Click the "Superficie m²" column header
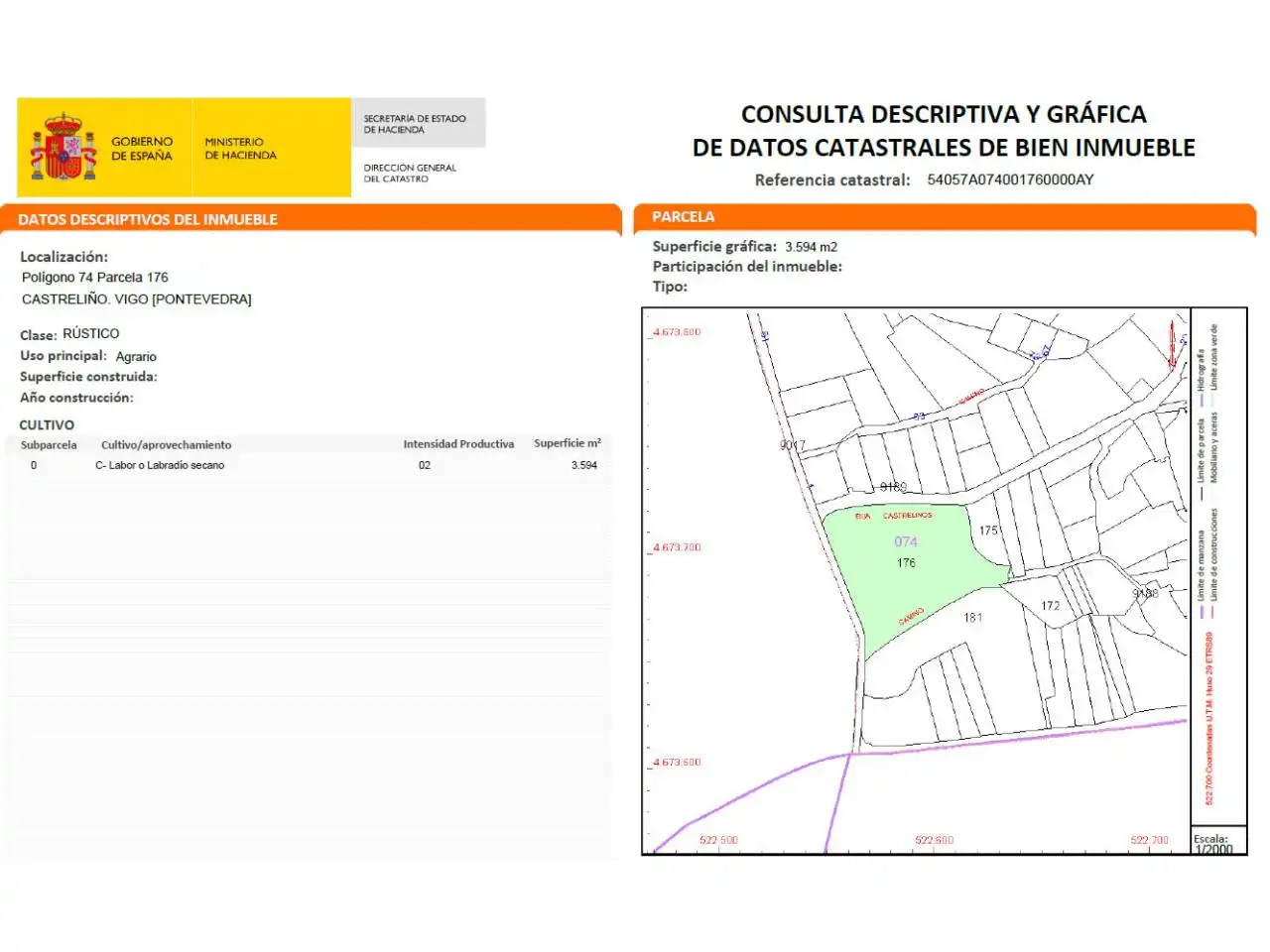This screenshot has width=1270, height=952. click(x=568, y=443)
